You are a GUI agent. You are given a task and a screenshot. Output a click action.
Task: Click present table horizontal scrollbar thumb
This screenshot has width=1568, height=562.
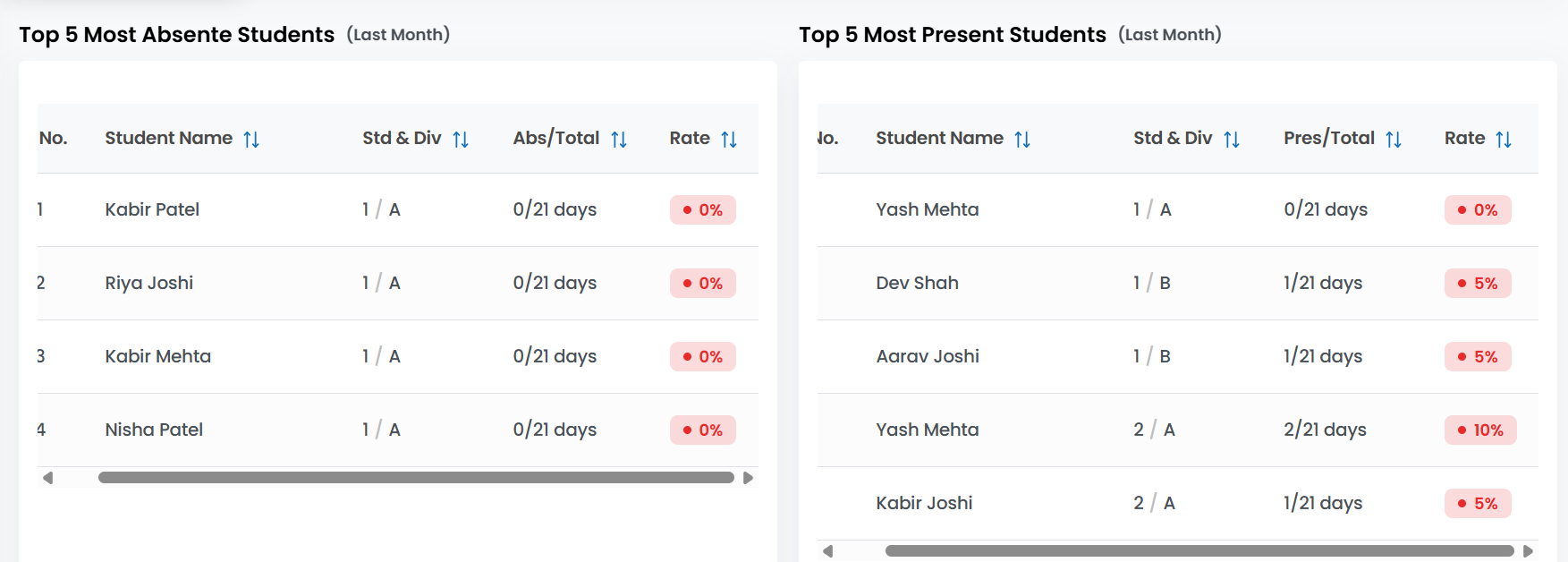click(x=1199, y=551)
